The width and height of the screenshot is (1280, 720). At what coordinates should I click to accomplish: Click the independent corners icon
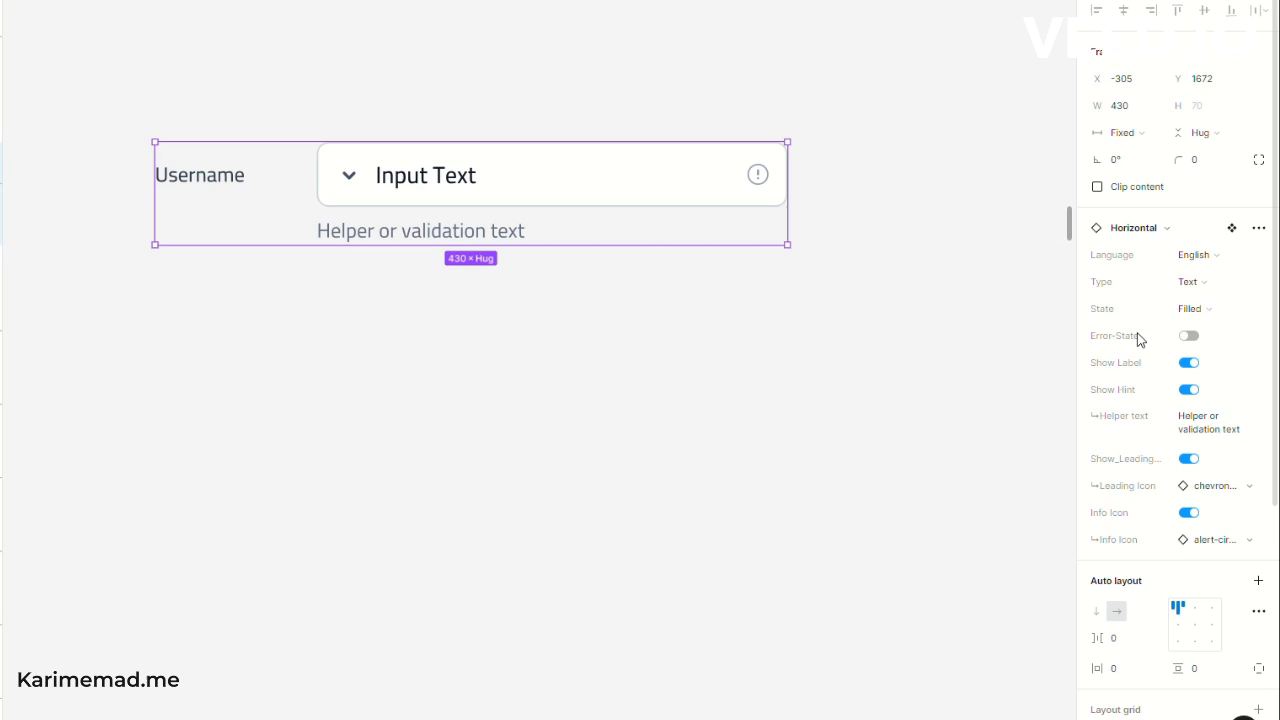(1259, 160)
